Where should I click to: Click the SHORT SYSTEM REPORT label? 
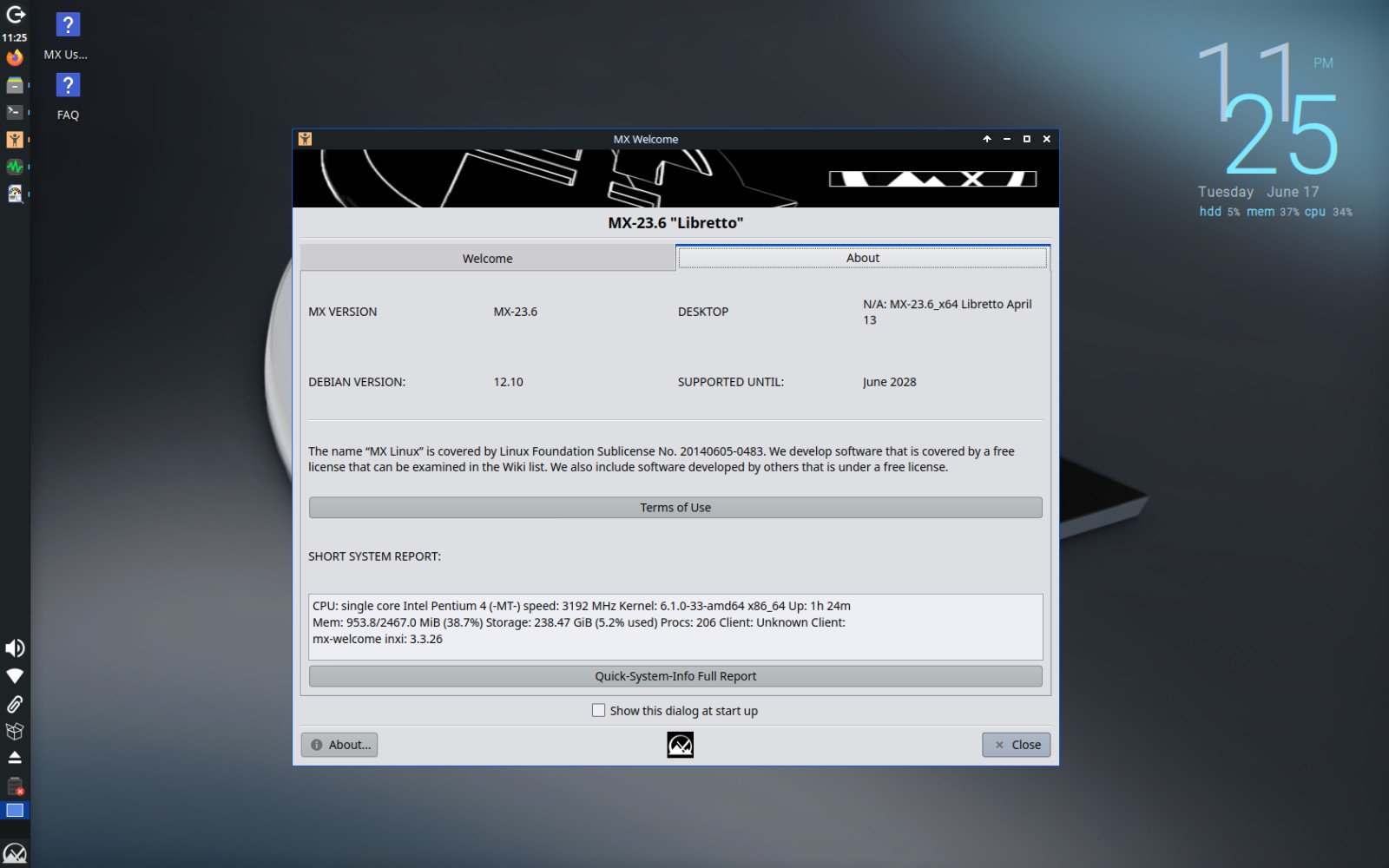click(x=374, y=556)
